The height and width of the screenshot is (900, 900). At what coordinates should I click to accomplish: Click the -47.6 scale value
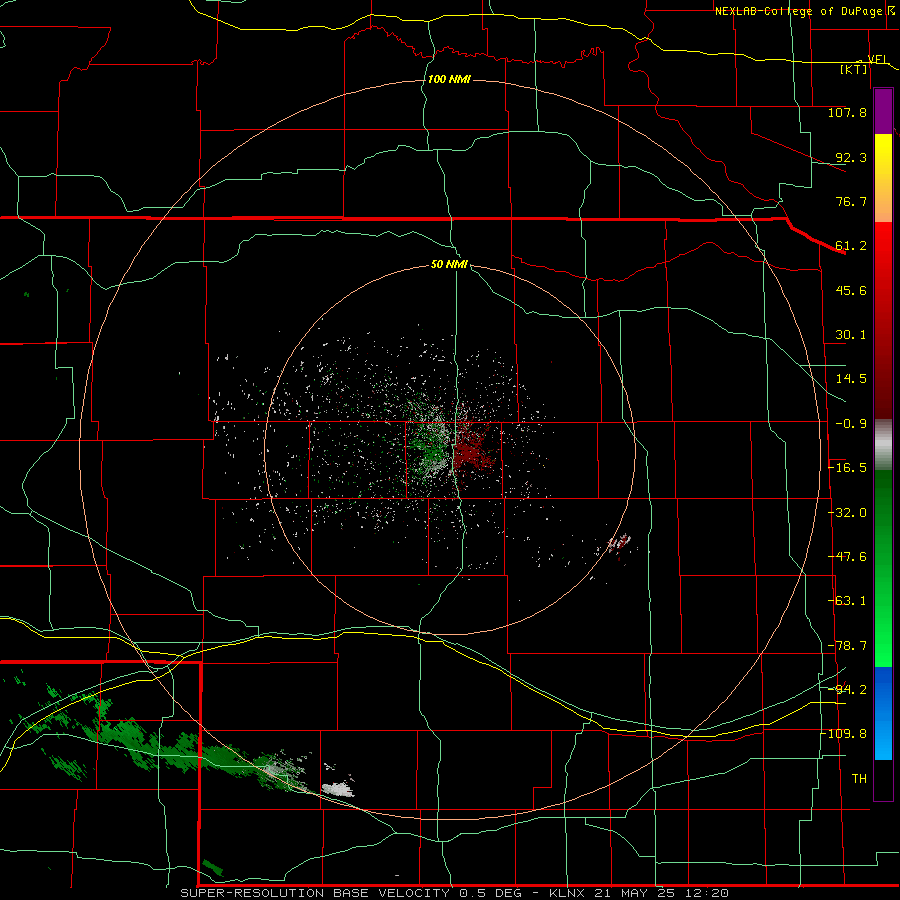[847, 557]
